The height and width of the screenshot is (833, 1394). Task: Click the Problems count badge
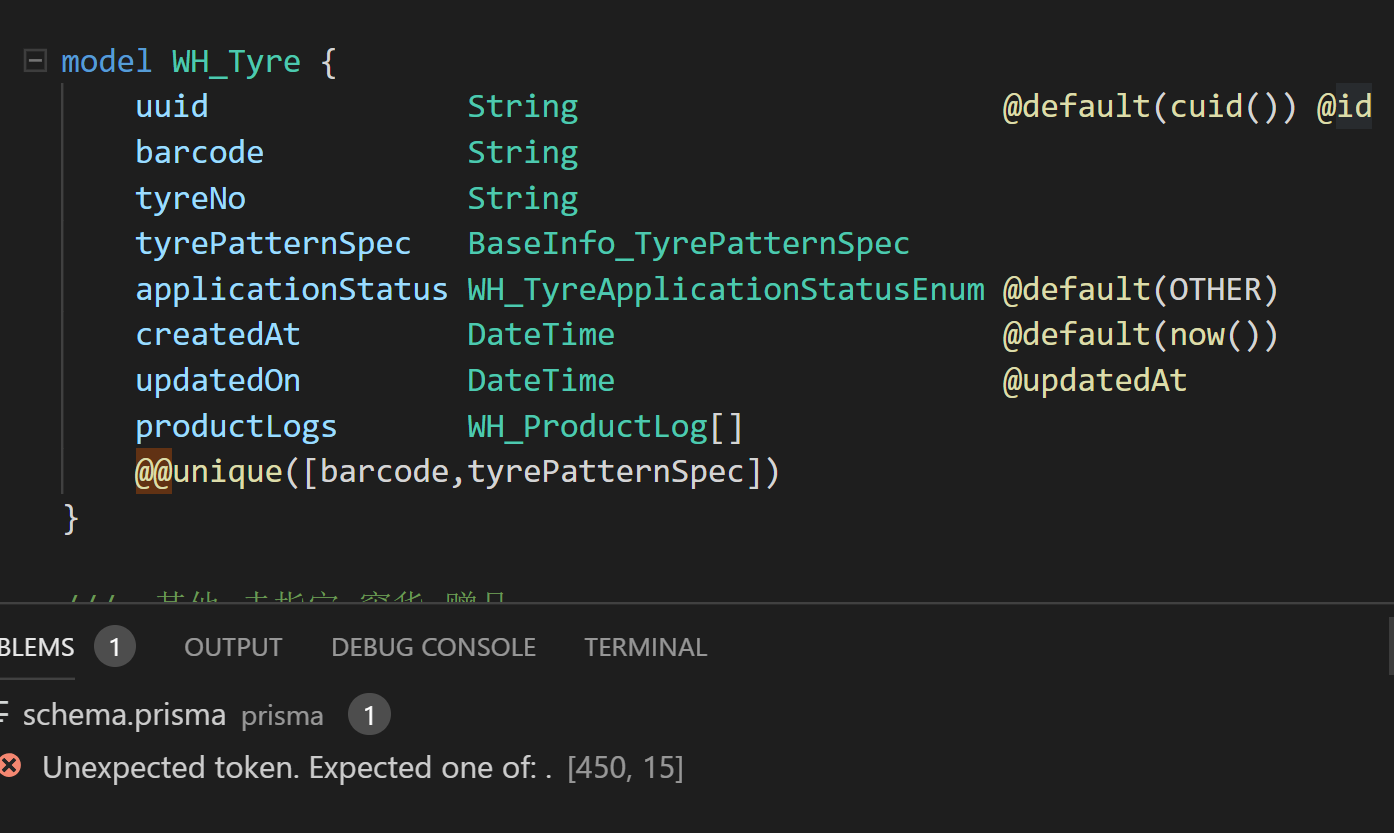115,647
